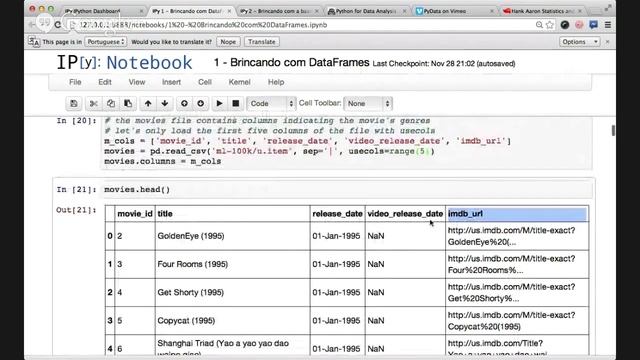Click the browser address bar

302,25
